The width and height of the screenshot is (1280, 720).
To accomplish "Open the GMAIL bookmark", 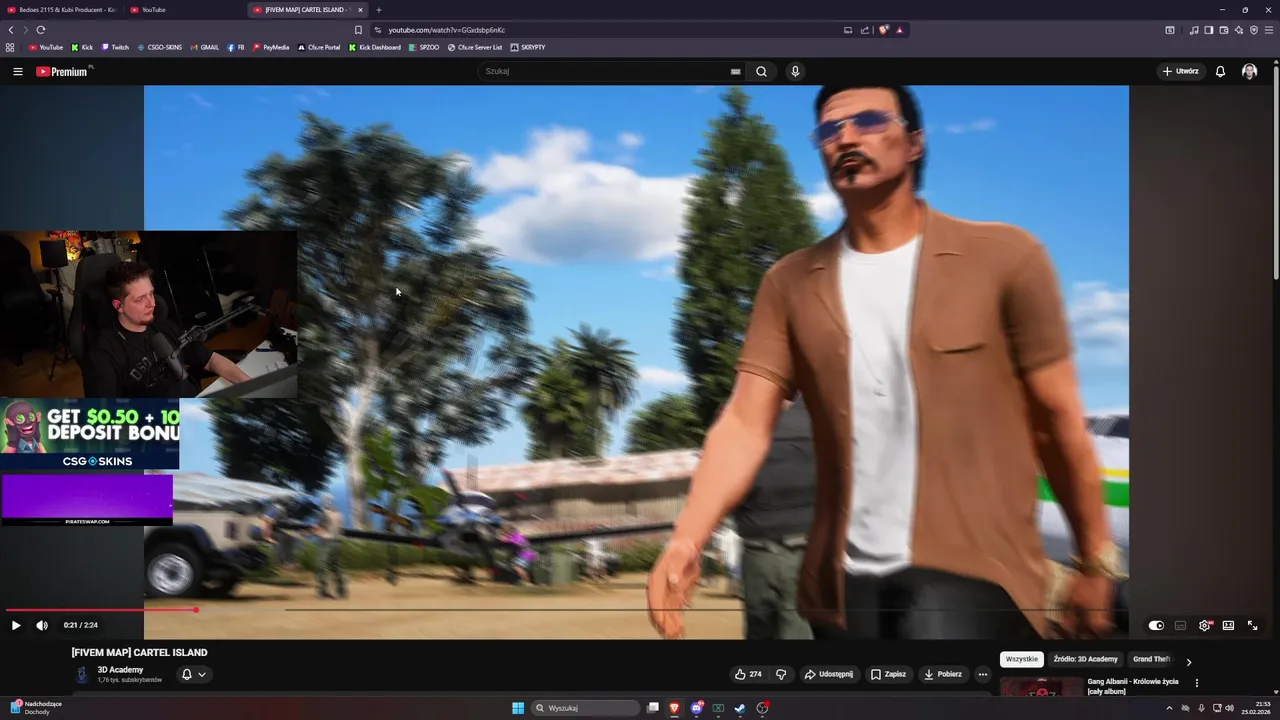I will point(205,47).
